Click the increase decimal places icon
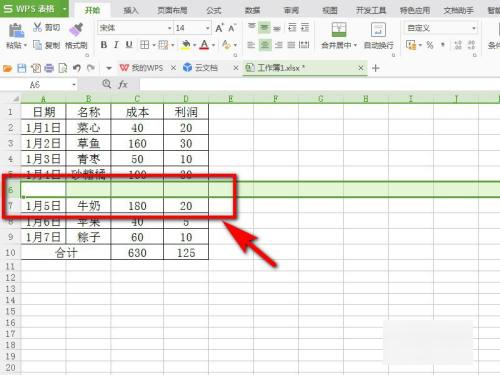500x375 pixels. pyautogui.click(x=458, y=45)
